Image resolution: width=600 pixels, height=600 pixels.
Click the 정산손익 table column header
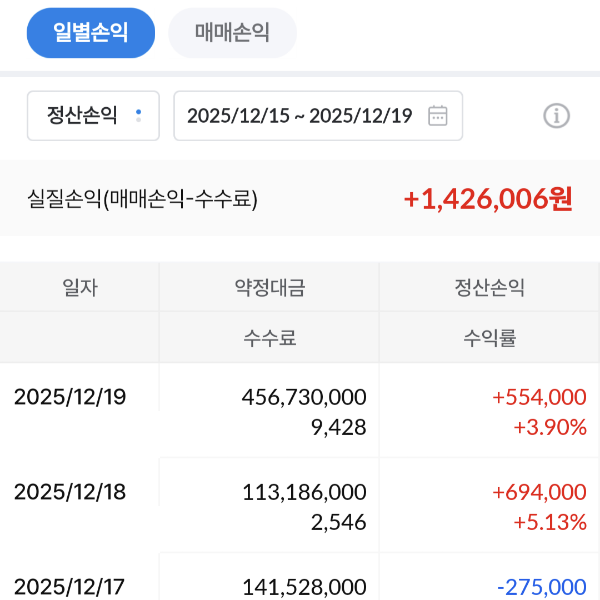click(489, 288)
